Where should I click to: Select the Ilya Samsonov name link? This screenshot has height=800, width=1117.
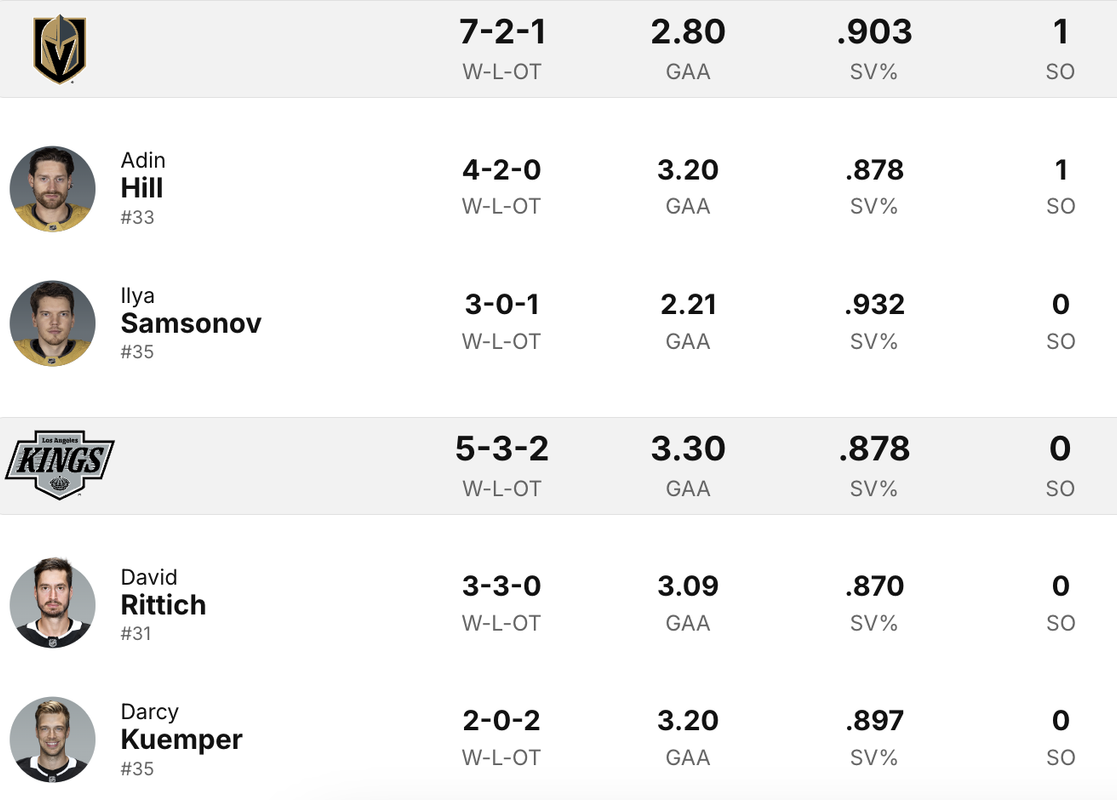pyautogui.click(x=191, y=310)
